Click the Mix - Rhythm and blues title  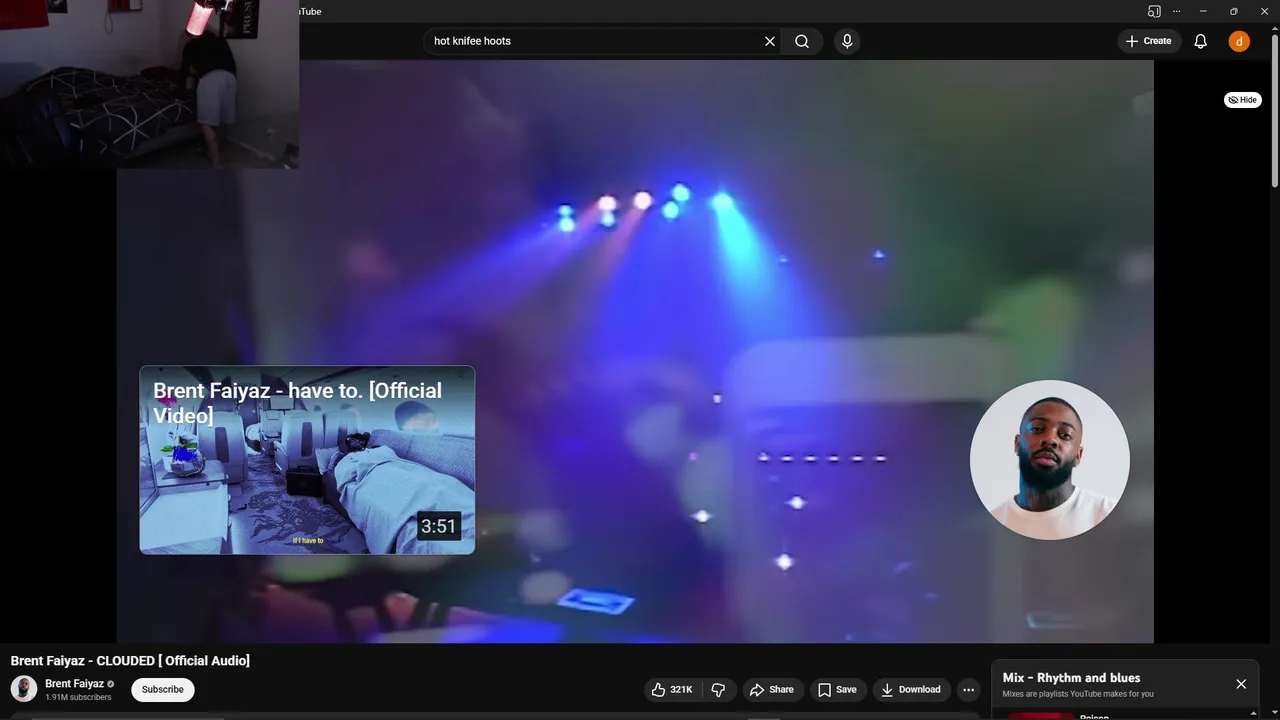point(1071,678)
